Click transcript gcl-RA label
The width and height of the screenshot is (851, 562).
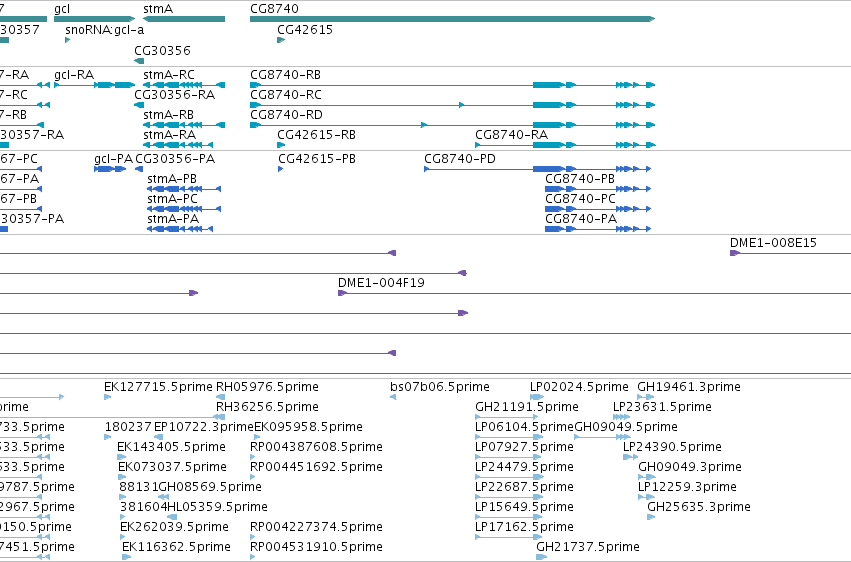pyautogui.click(x=74, y=74)
